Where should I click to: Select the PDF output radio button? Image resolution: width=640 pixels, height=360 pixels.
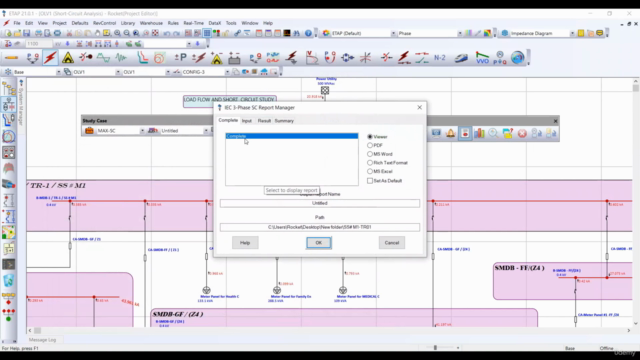[x=370, y=145]
